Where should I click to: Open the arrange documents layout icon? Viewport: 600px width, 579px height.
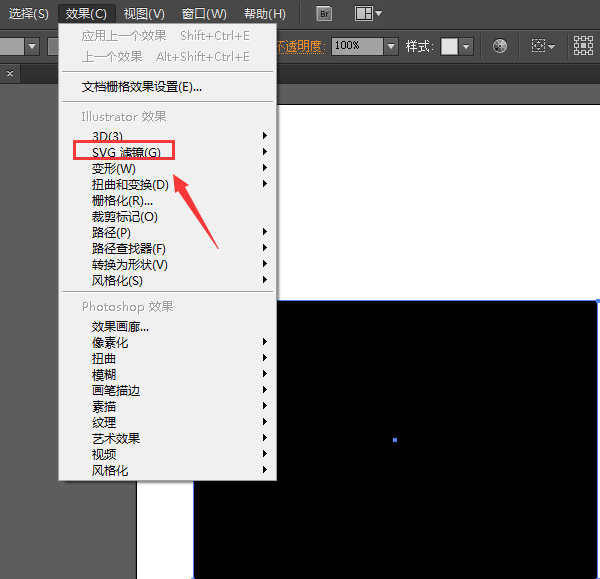364,14
